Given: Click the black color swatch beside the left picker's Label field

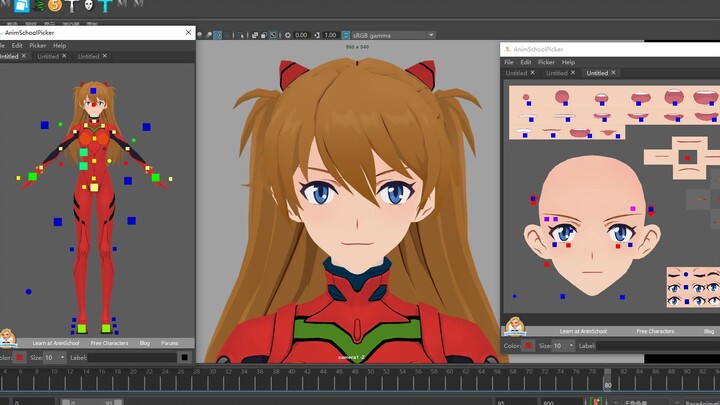Looking at the screenshot, I should pyautogui.click(x=185, y=357).
